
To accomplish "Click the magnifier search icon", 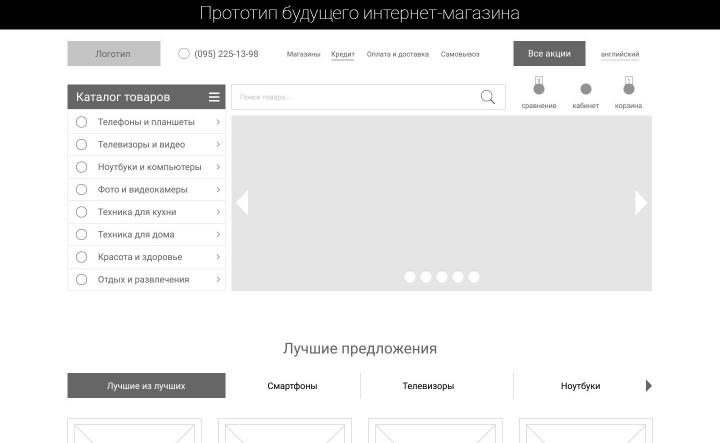I will (488, 97).
